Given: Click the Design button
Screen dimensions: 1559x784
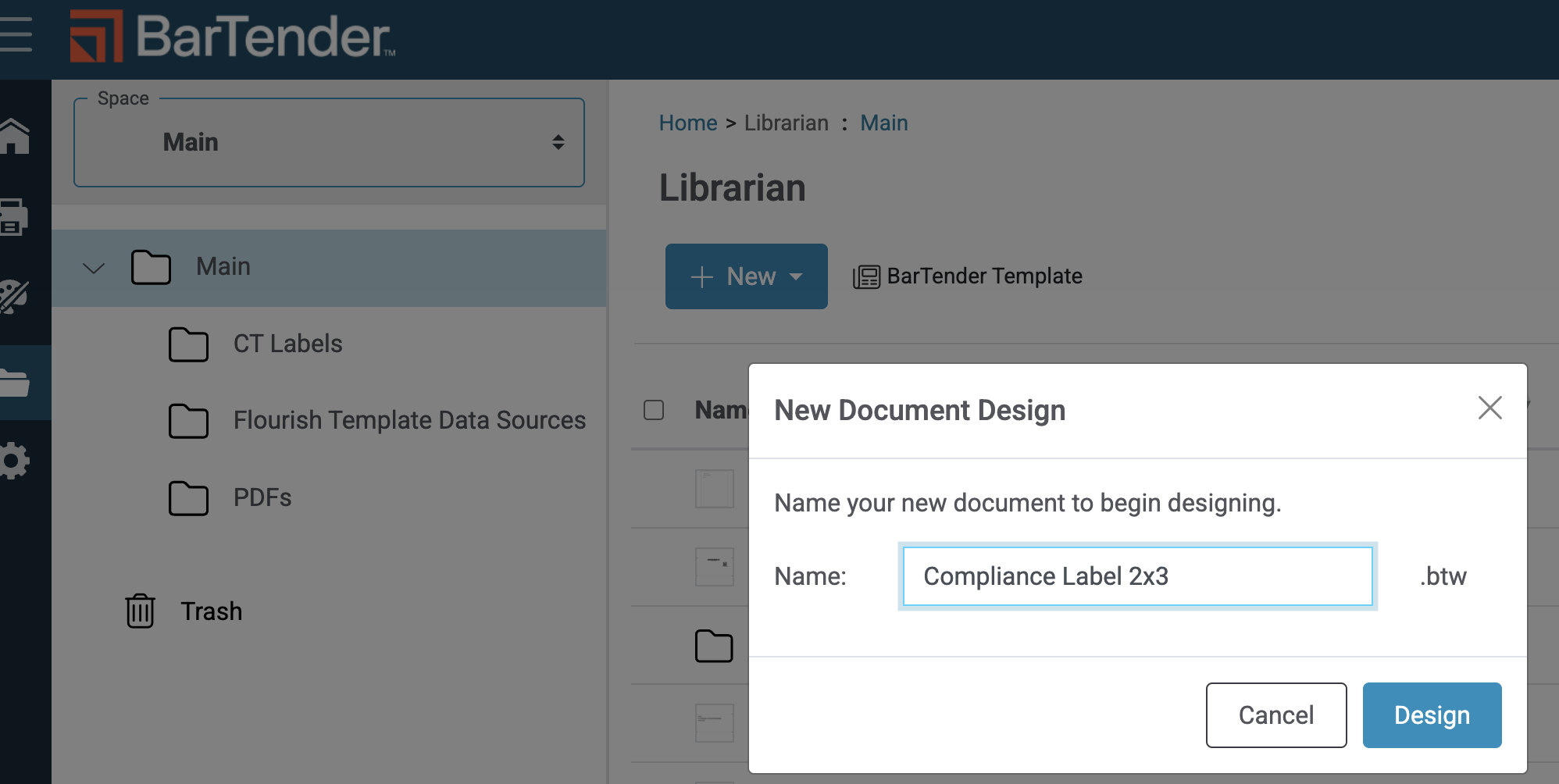Looking at the screenshot, I should click(x=1432, y=715).
